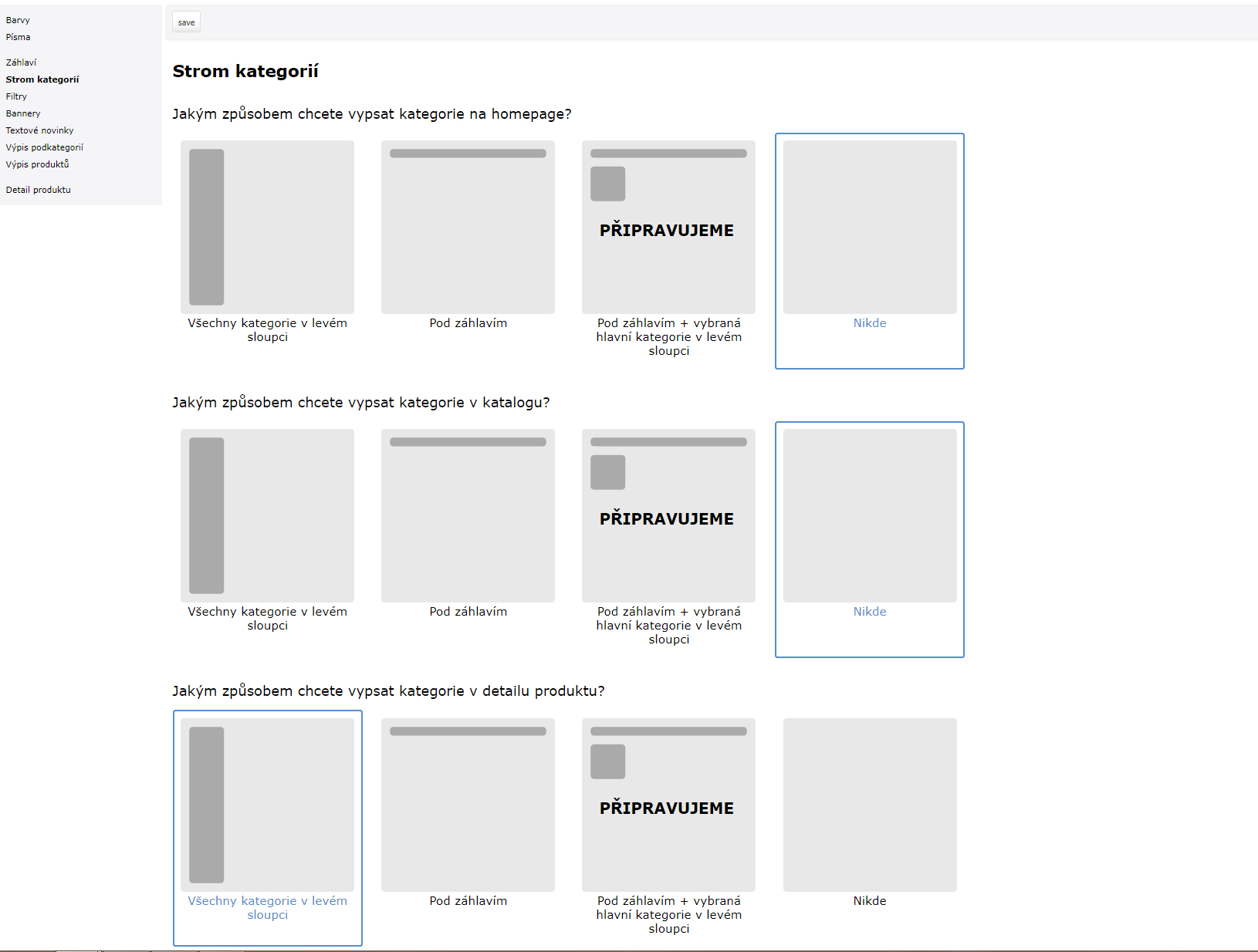Choose 'Pod záhlavím' layout for catalog

point(468,515)
